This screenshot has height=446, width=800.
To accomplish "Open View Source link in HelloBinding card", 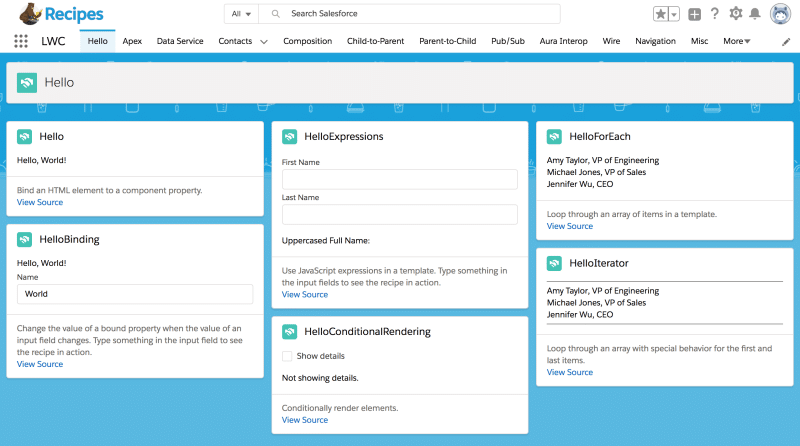I will tap(40, 364).
